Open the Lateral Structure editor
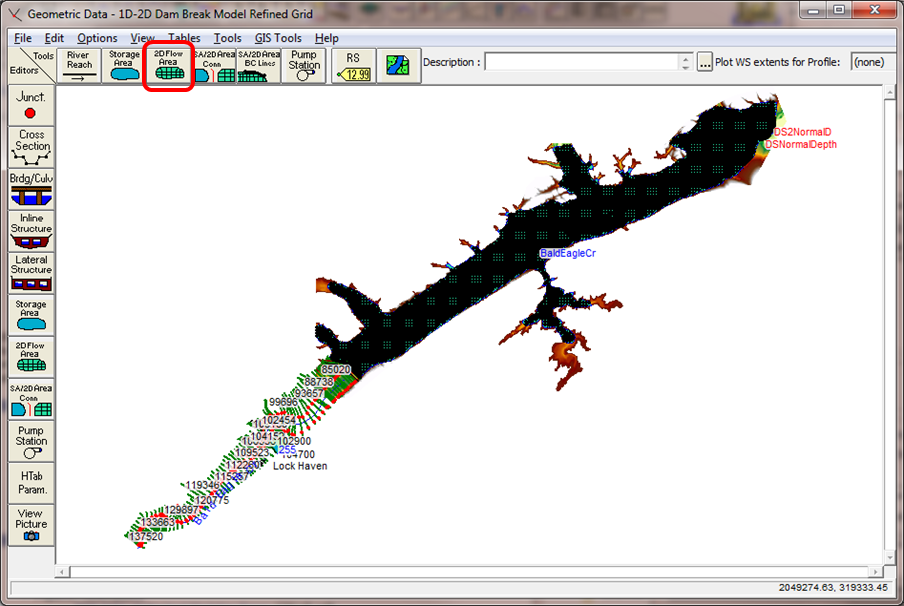Screen dimensions: 904x606 click(31, 273)
